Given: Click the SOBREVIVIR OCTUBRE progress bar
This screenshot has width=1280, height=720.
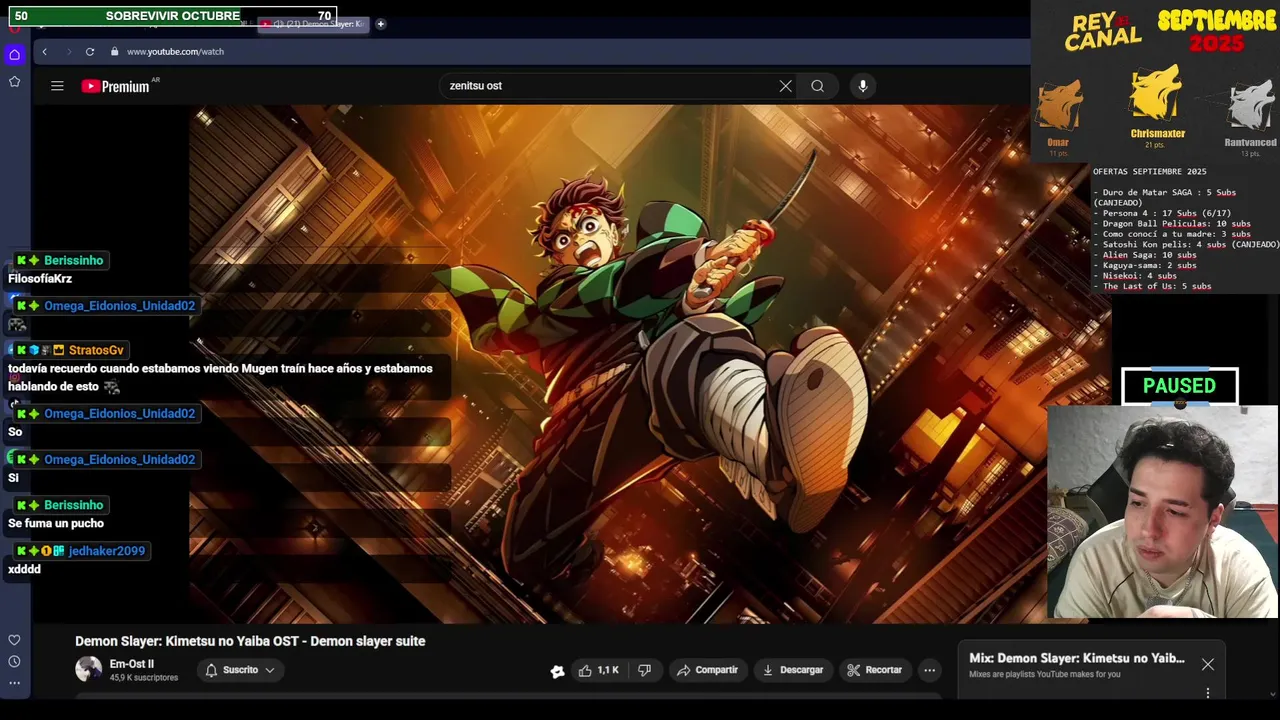Looking at the screenshot, I should click(x=172, y=16).
